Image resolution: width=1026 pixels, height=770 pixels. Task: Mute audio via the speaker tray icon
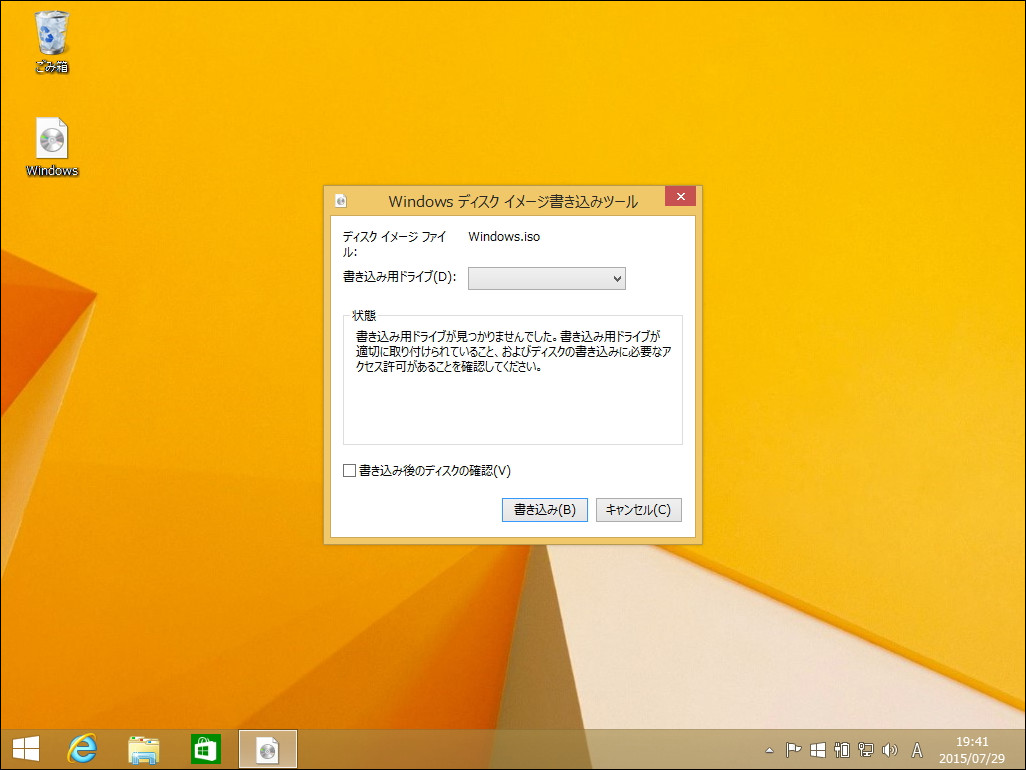[x=890, y=749]
